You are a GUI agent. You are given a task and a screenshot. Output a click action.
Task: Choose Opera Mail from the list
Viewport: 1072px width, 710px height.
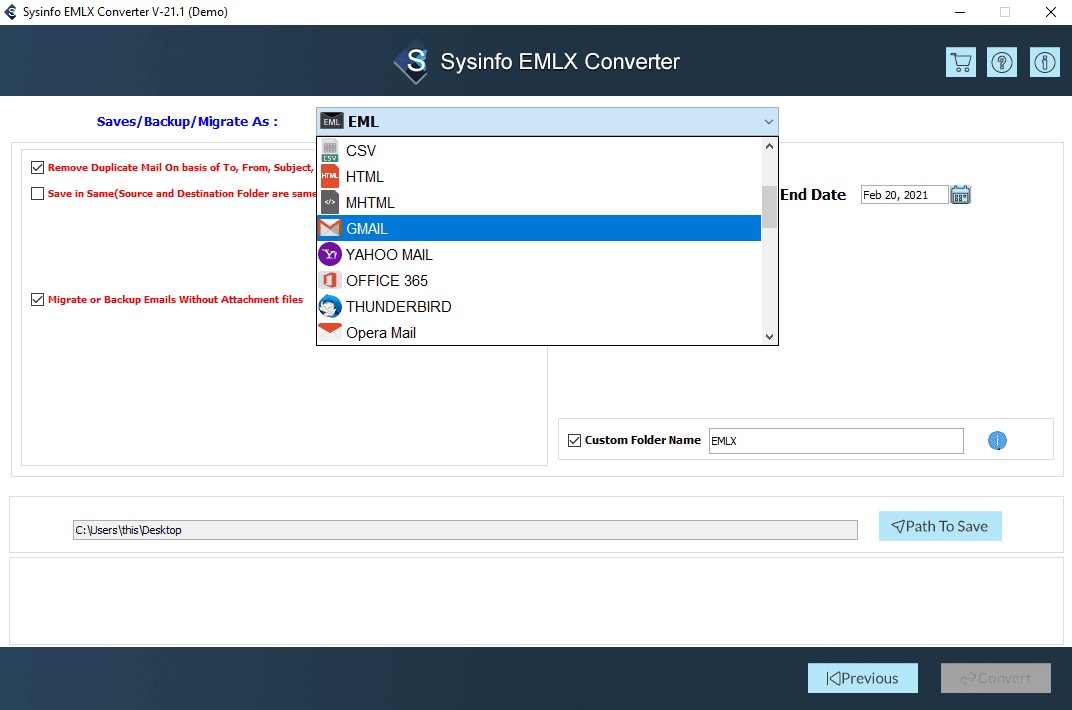(x=539, y=332)
